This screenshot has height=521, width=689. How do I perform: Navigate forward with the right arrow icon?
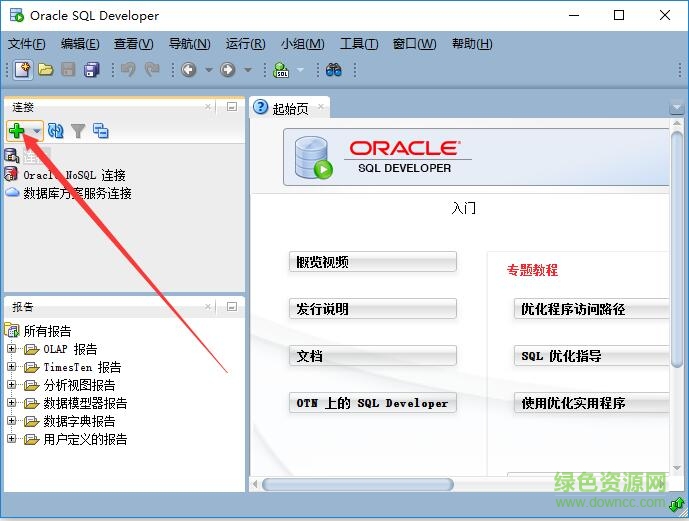(x=227, y=69)
